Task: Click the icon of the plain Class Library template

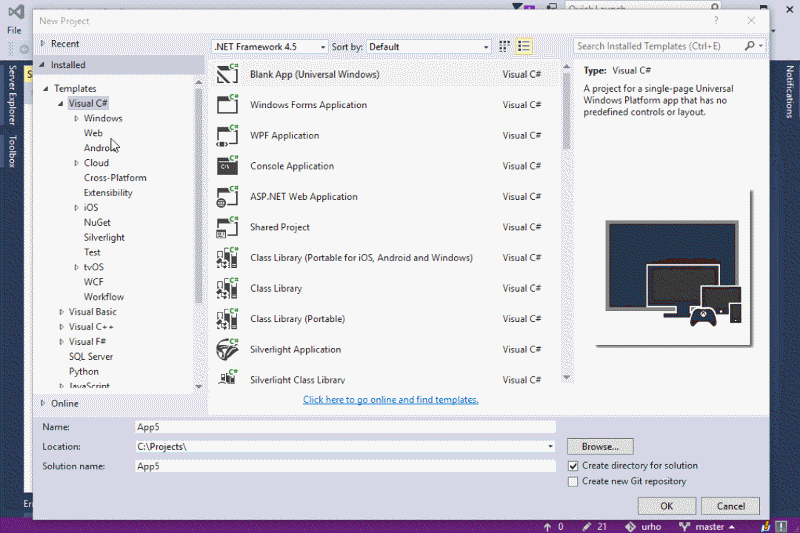Action: tap(228, 288)
